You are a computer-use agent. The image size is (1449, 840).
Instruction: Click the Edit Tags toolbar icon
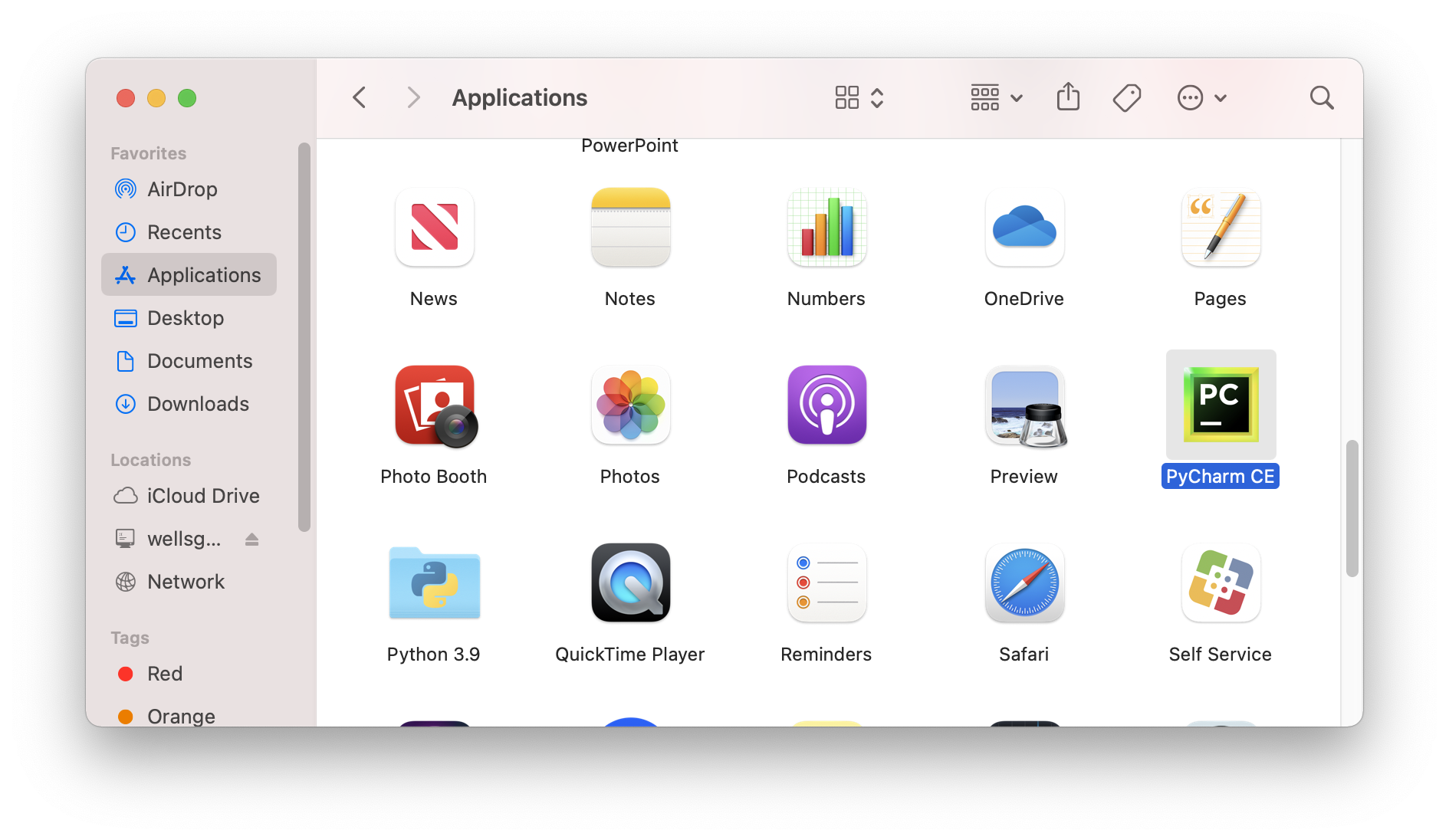[1126, 97]
